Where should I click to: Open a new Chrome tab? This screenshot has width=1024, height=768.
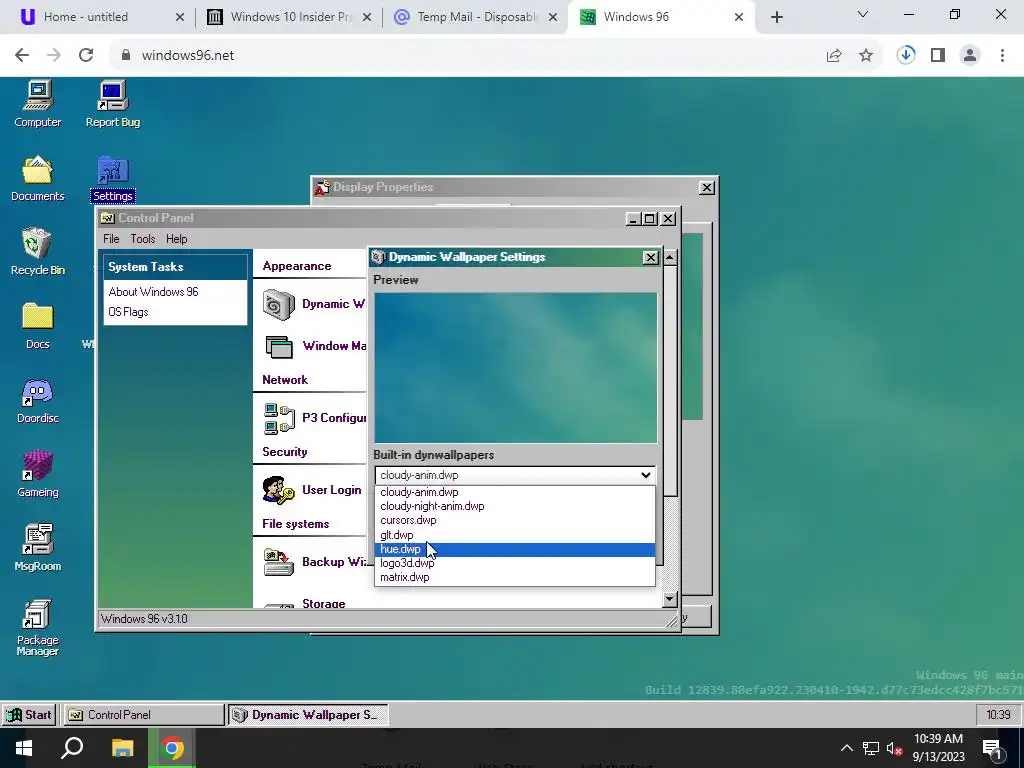776,17
